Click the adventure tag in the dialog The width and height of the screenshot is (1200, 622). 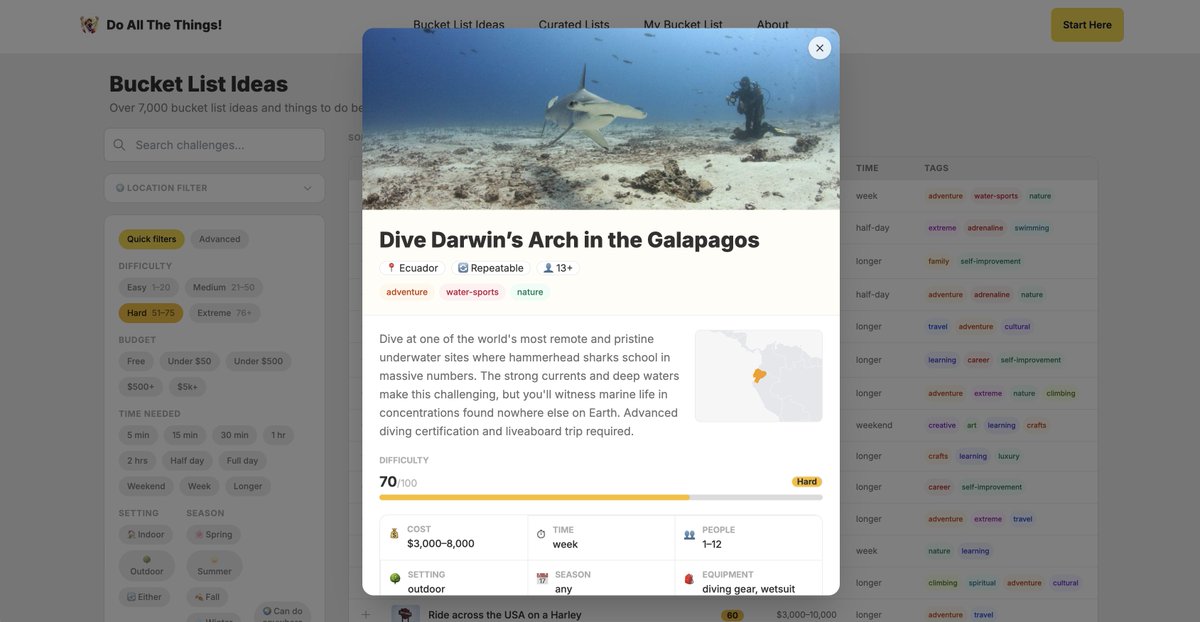pos(407,292)
